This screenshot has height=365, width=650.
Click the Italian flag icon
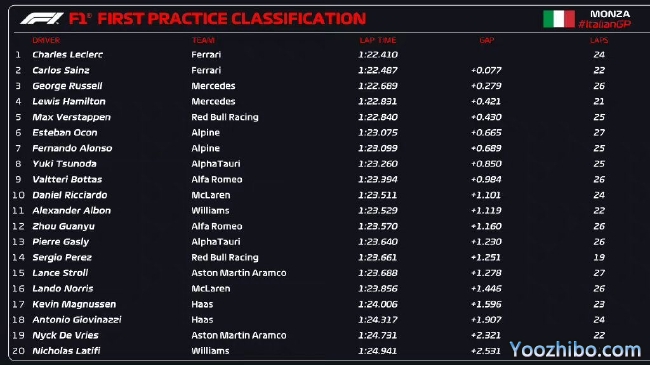pyautogui.click(x=559, y=19)
